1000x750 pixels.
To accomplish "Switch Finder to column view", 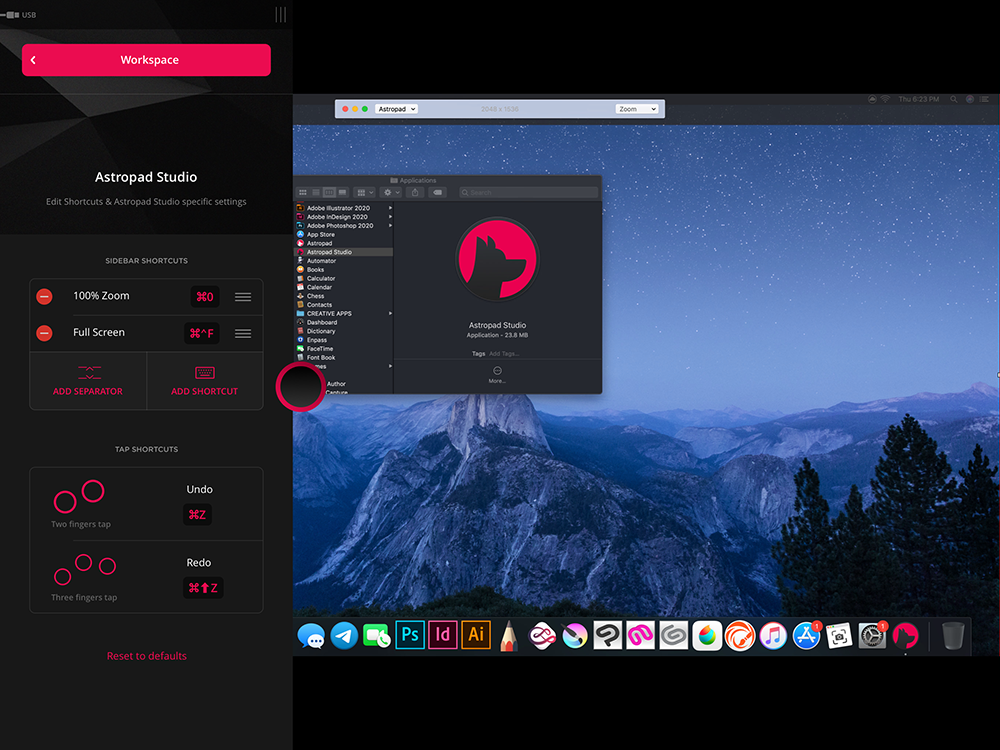I will (329, 192).
